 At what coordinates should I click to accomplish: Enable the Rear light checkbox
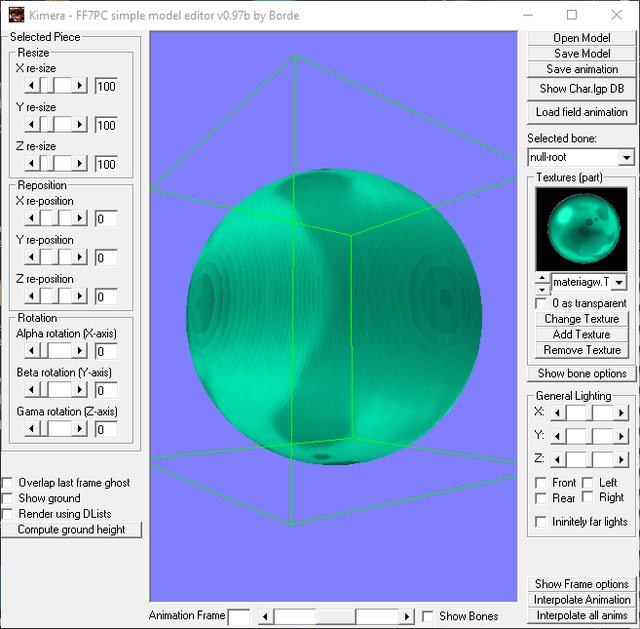point(541,498)
